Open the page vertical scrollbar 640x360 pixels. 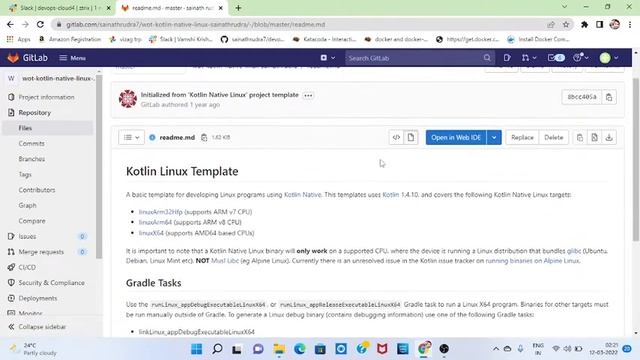(636, 159)
